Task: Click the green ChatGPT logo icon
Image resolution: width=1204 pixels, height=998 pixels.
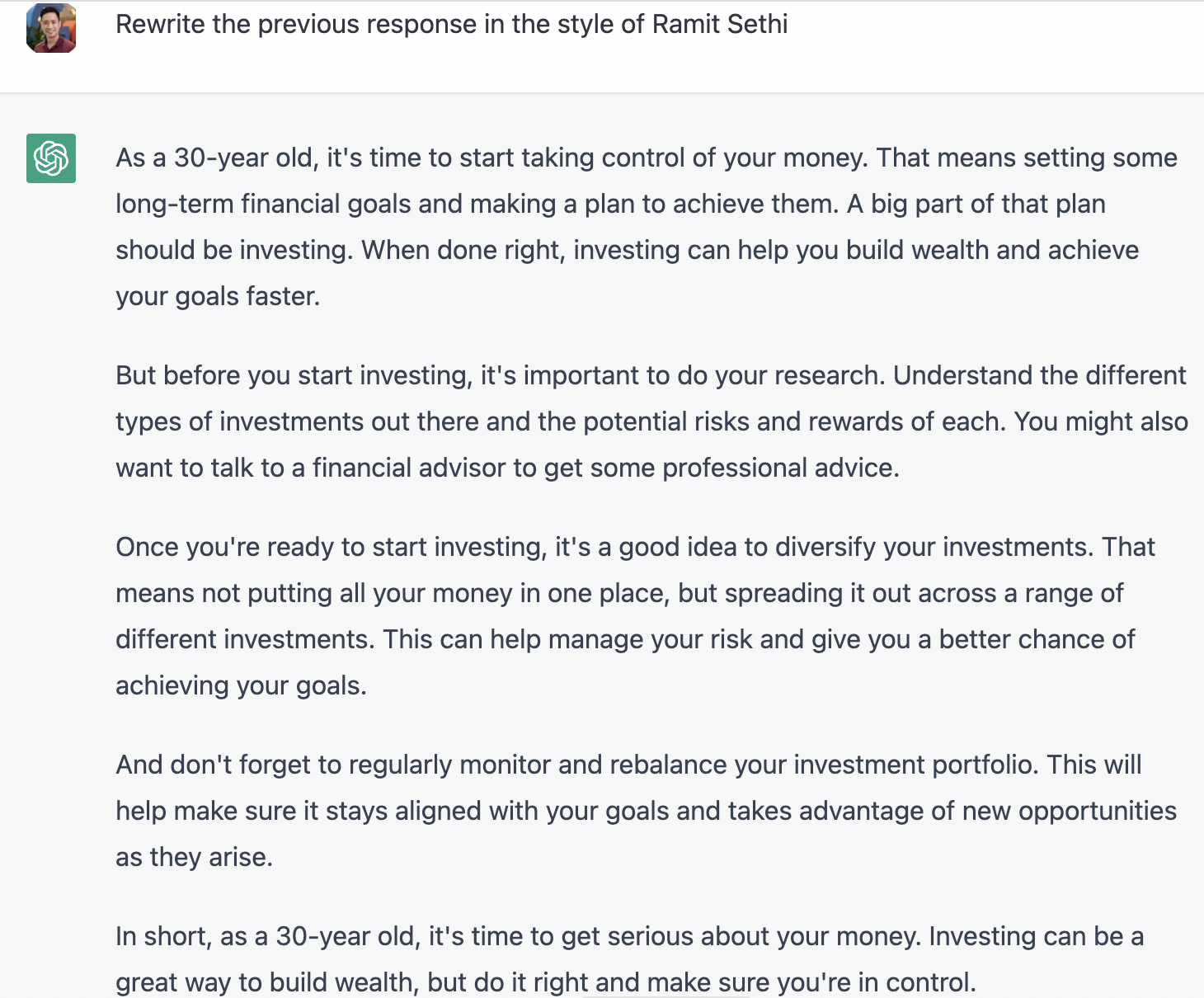Action: [x=51, y=158]
